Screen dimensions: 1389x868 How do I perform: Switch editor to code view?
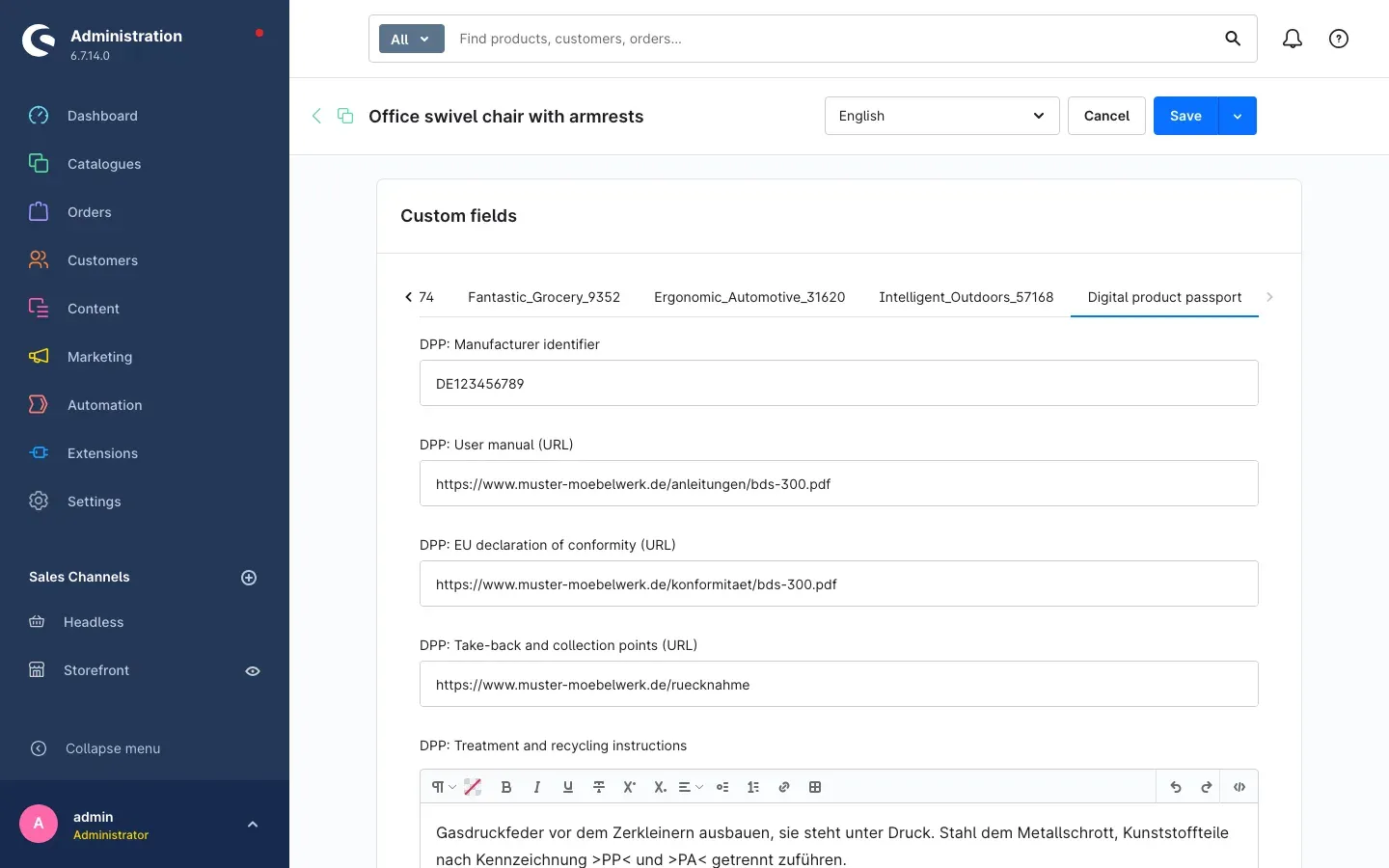1239,787
